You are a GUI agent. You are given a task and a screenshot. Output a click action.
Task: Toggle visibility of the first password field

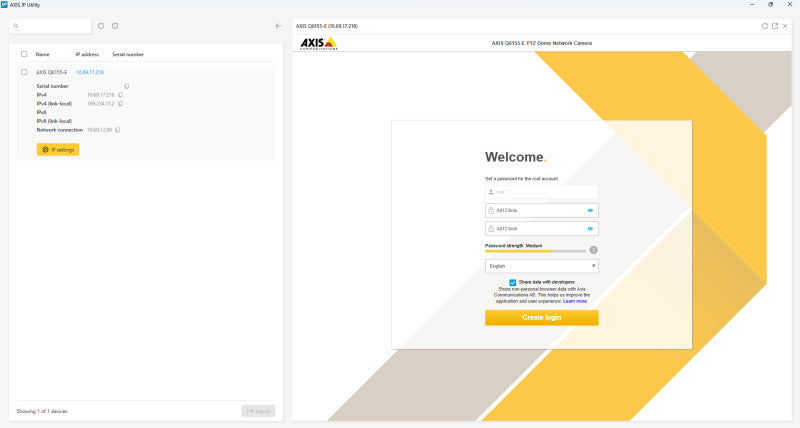tap(590, 211)
